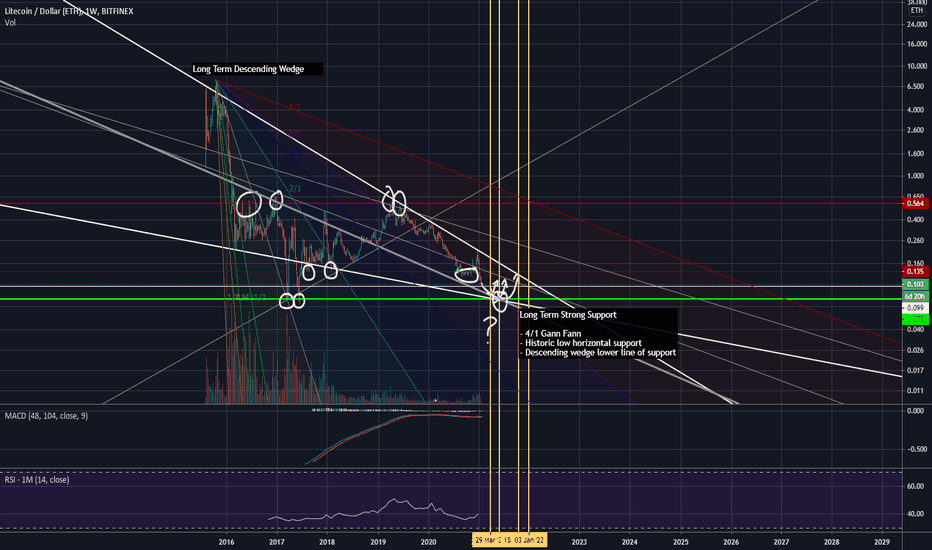Image resolution: width=932 pixels, height=550 pixels.
Task: Click the ETH currency badge on the price axis
Action: coord(916,10)
